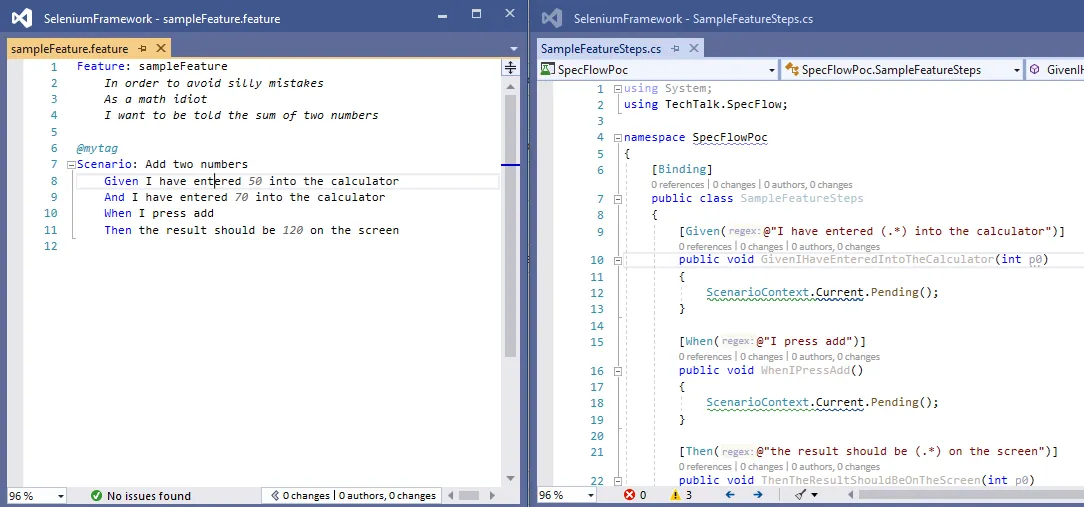Click the red error count icon showing 0
The image size is (1084, 507).
click(x=629, y=495)
